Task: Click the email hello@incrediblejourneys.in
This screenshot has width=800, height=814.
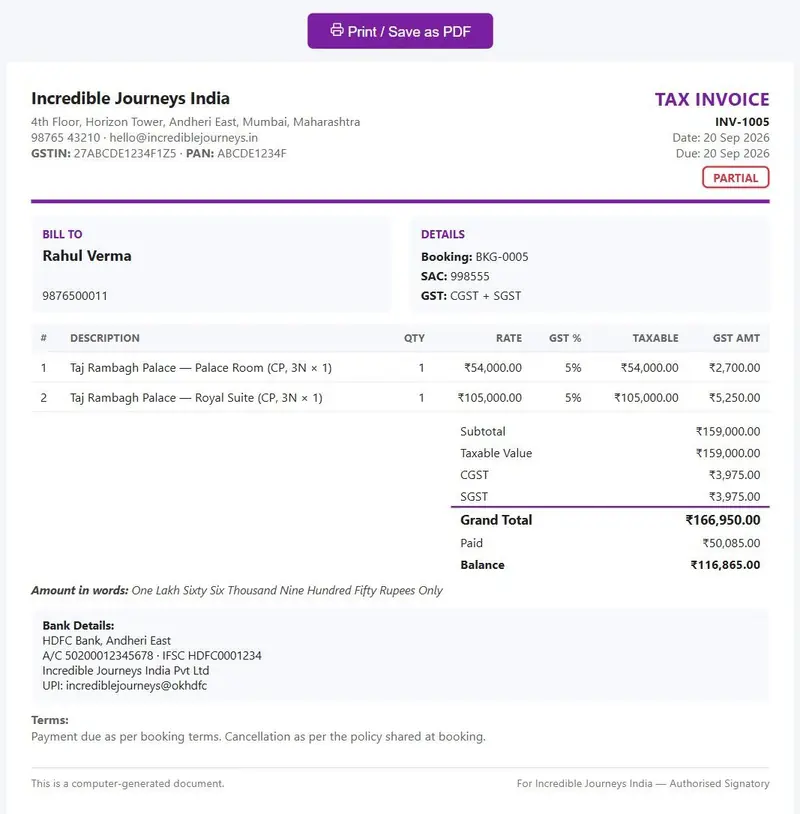Action: (184, 138)
